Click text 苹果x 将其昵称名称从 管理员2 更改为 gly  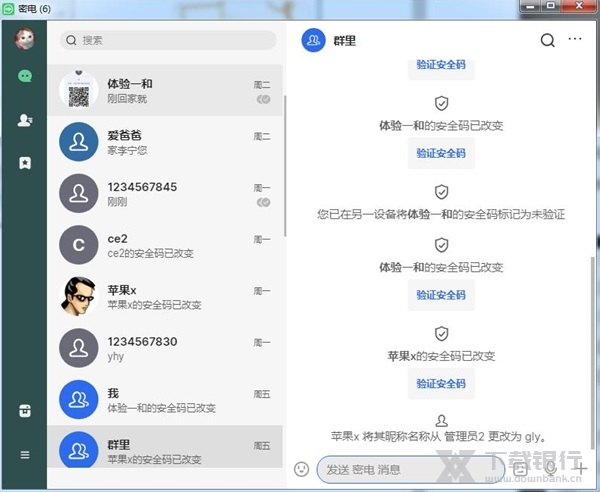[439, 437]
